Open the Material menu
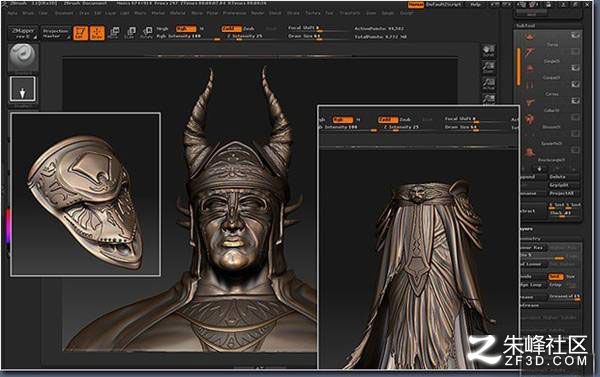600x377 pixels. pyautogui.click(x=177, y=13)
